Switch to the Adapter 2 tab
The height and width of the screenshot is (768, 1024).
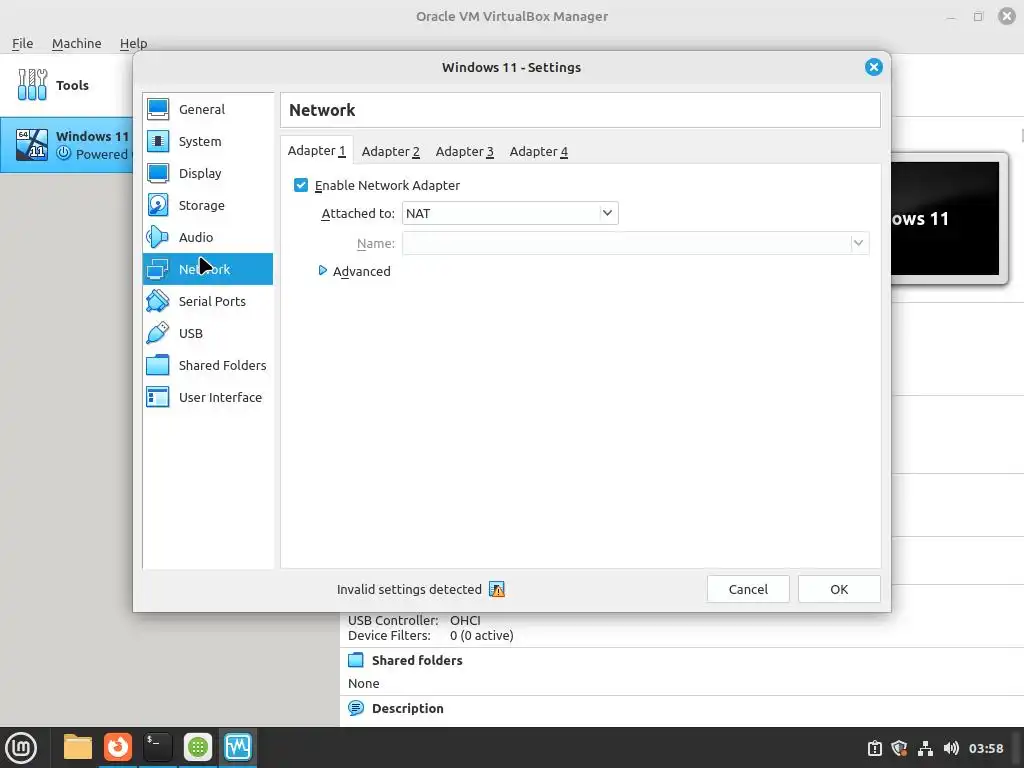391,152
